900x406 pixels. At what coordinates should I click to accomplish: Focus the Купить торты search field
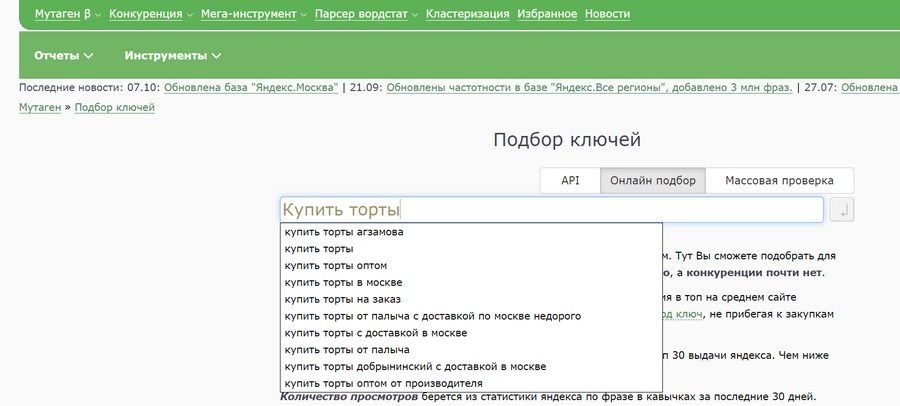pyautogui.click(x=552, y=210)
